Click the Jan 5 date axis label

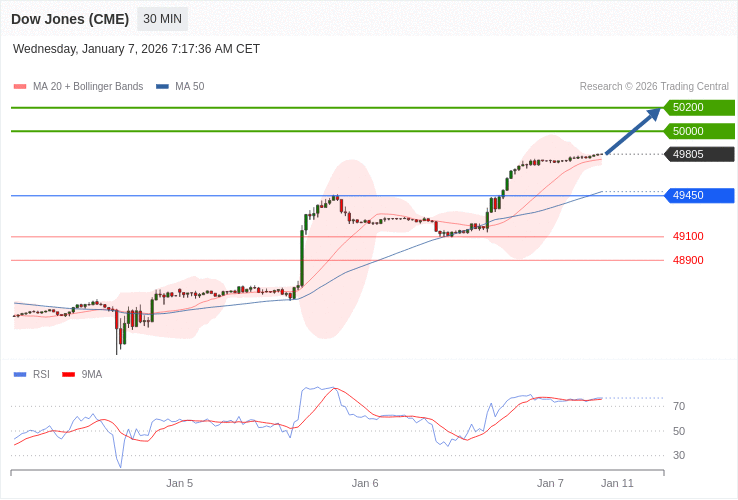click(180, 483)
